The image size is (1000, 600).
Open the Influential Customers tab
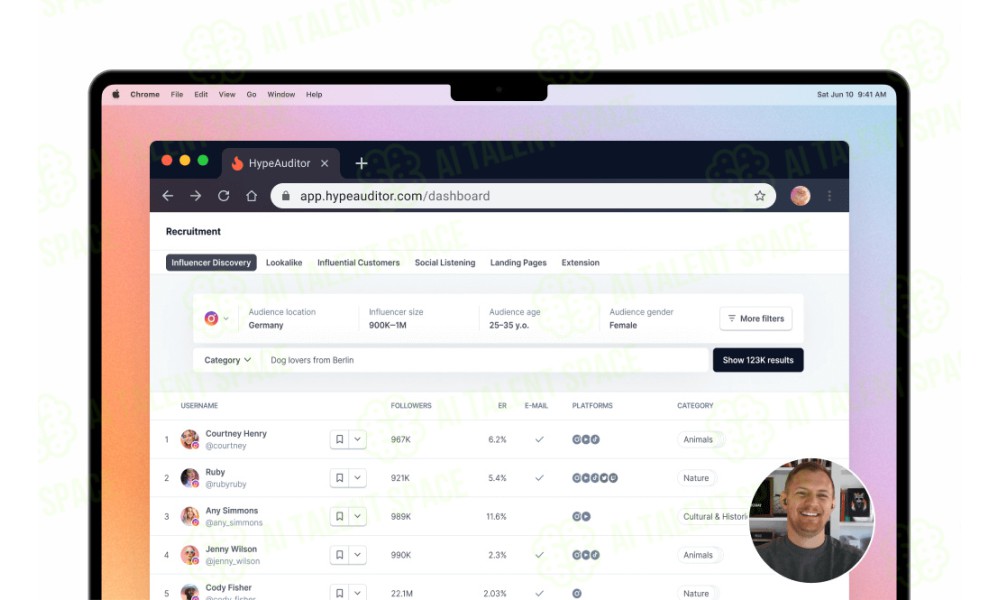358,263
